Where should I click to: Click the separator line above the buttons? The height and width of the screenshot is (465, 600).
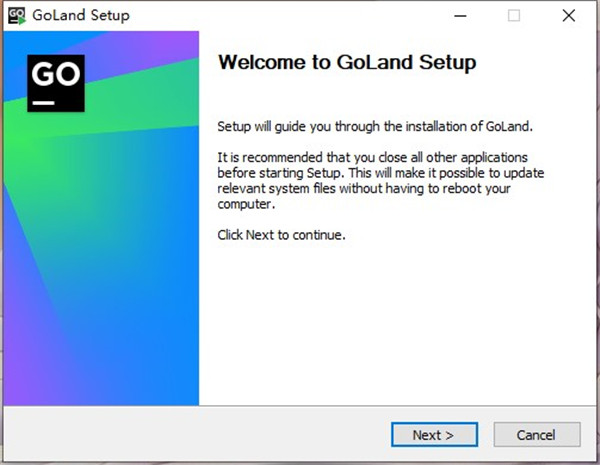(300, 406)
